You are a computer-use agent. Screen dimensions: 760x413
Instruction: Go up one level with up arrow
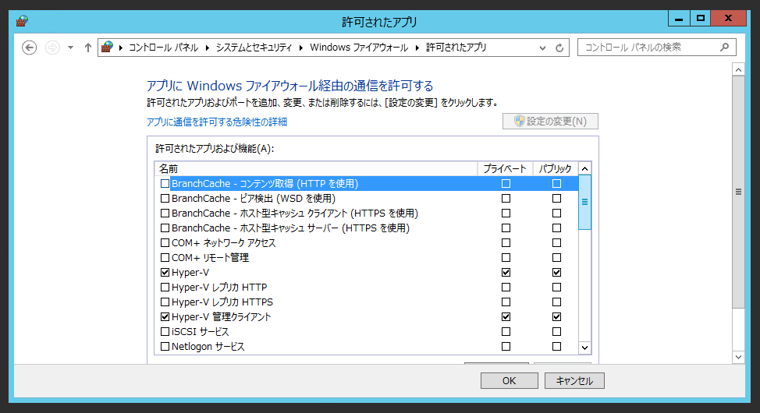tap(88, 48)
